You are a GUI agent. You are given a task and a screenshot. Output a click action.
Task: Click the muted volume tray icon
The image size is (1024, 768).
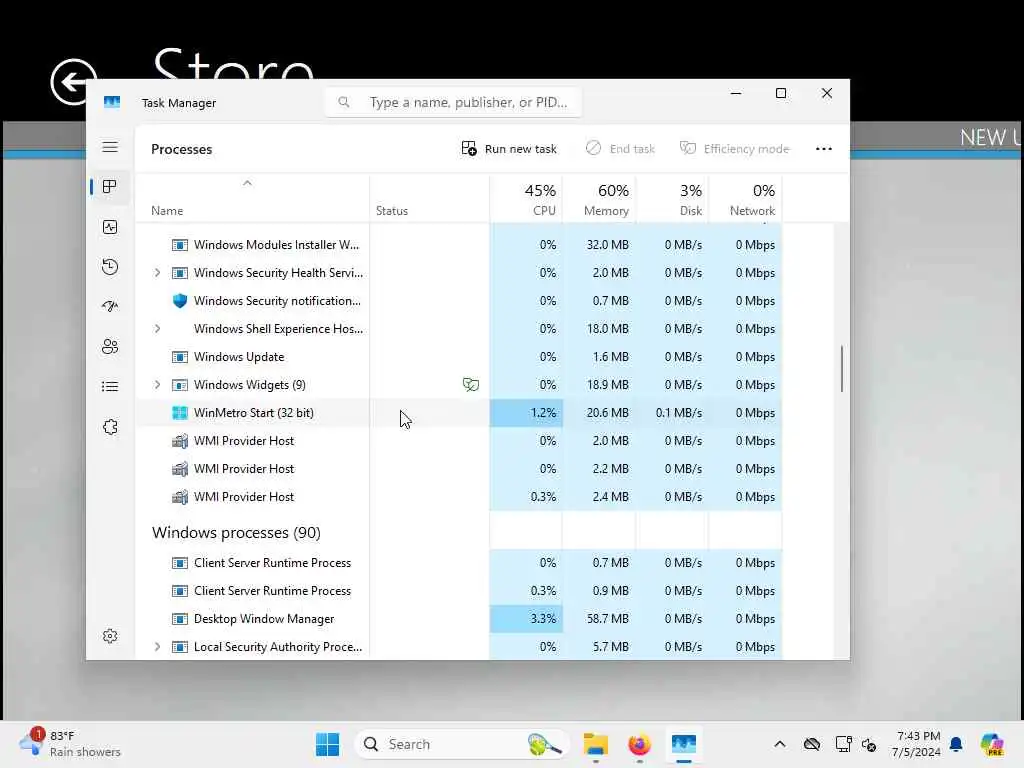pos(869,744)
